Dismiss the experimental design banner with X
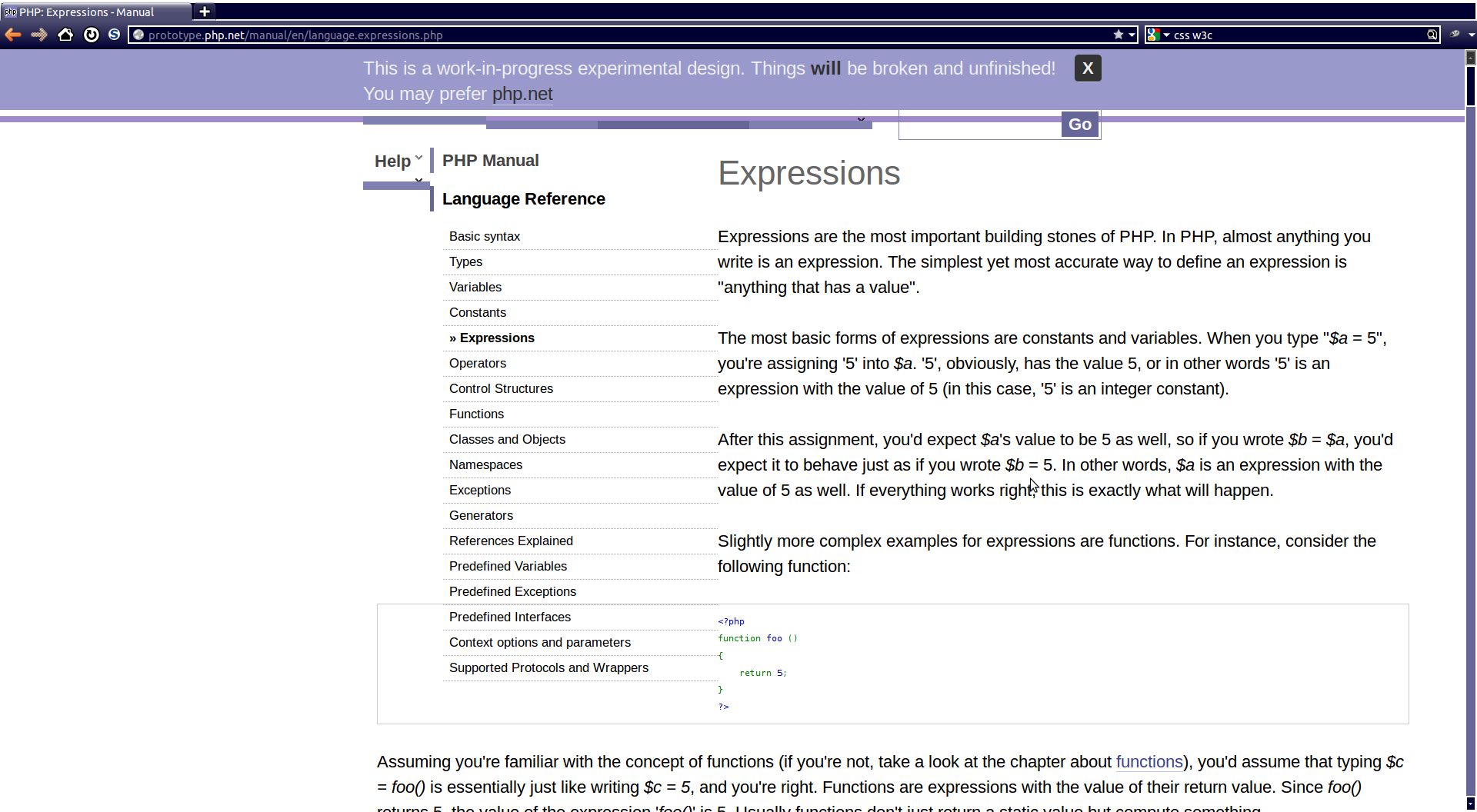1477x812 pixels. click(x=1087, y=68)
